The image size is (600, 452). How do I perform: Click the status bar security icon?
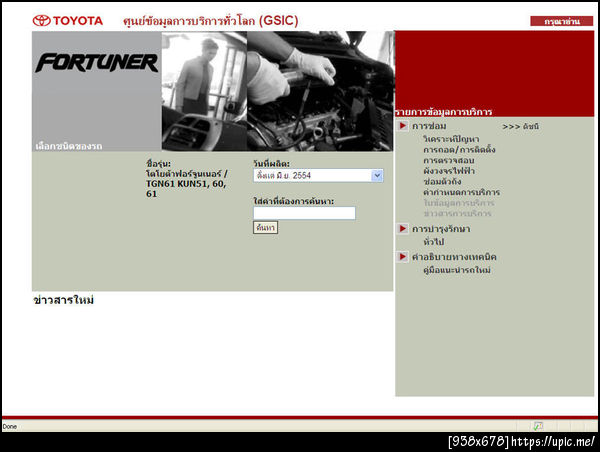click(538, 426)
